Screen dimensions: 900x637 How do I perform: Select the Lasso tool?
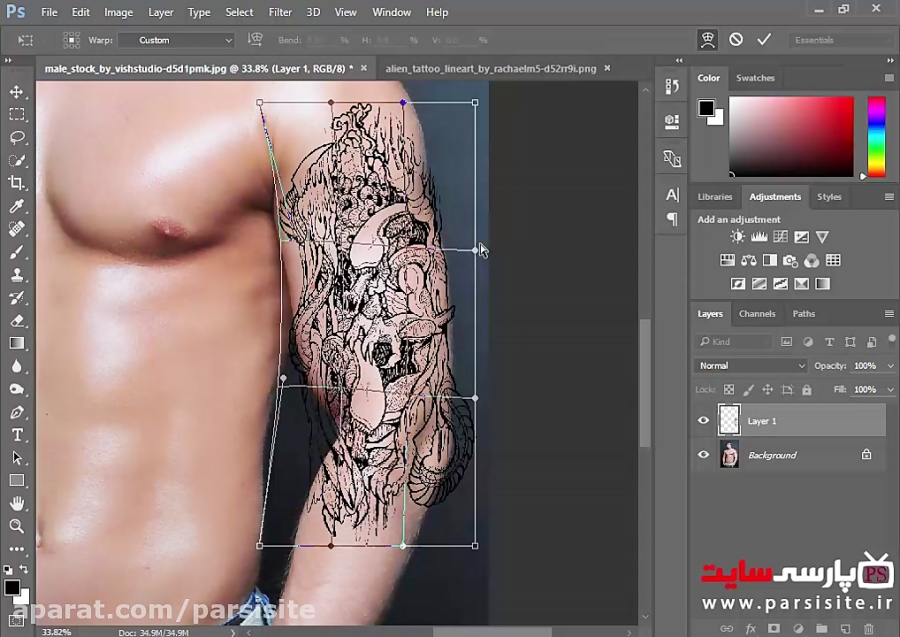click(17, 137)
